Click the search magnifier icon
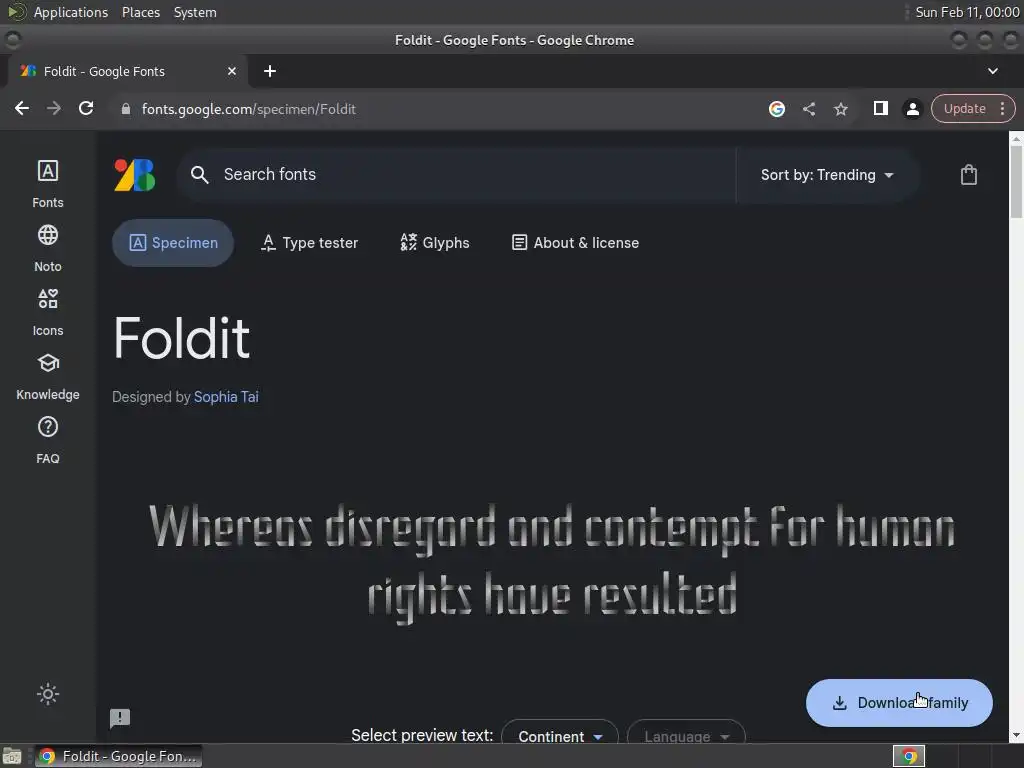 [199, 175]
